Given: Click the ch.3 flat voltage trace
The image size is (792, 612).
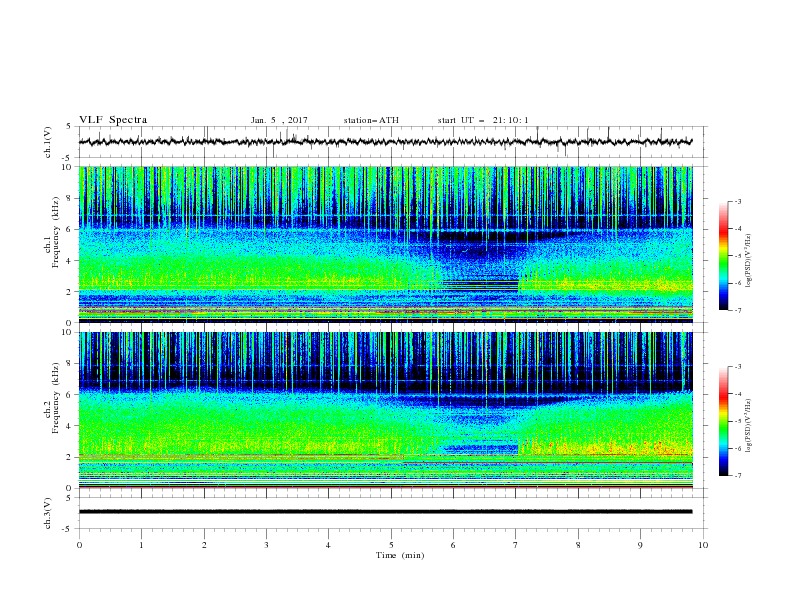Looking at the screenshot, I should point(385,512).
